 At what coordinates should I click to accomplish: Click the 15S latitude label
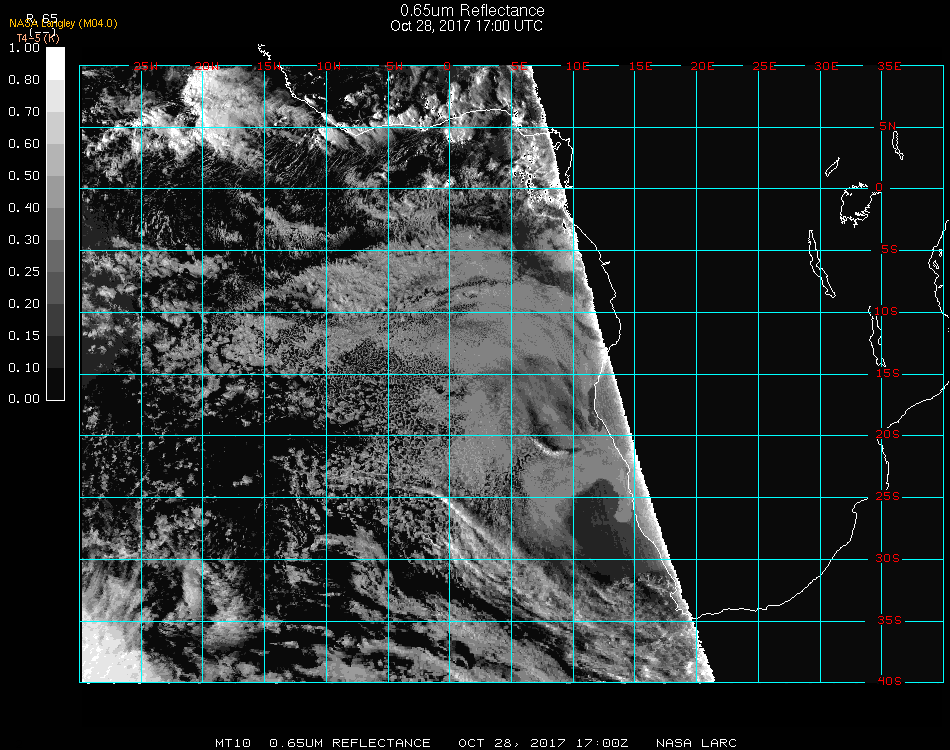(888, 373)
